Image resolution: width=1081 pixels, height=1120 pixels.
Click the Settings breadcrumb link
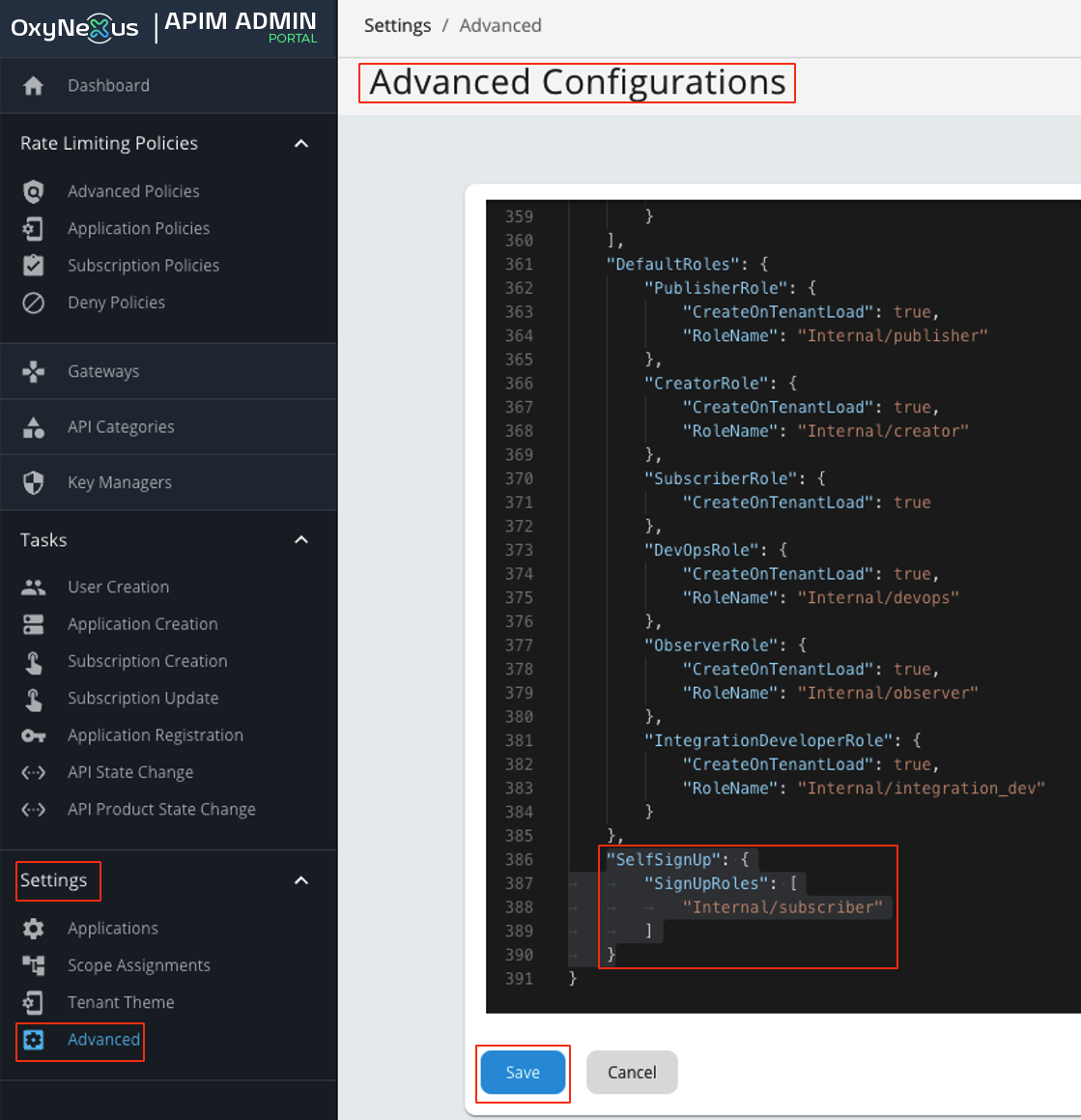(398, 26)
